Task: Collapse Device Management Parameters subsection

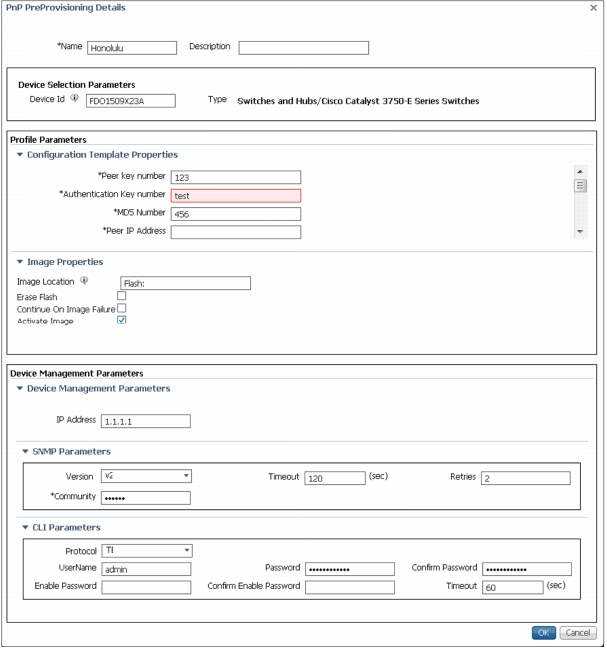Action: [x=19, y=388]
